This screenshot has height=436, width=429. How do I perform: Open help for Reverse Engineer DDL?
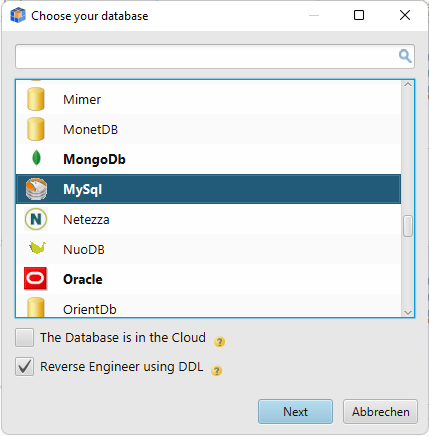tap(217, 371)
